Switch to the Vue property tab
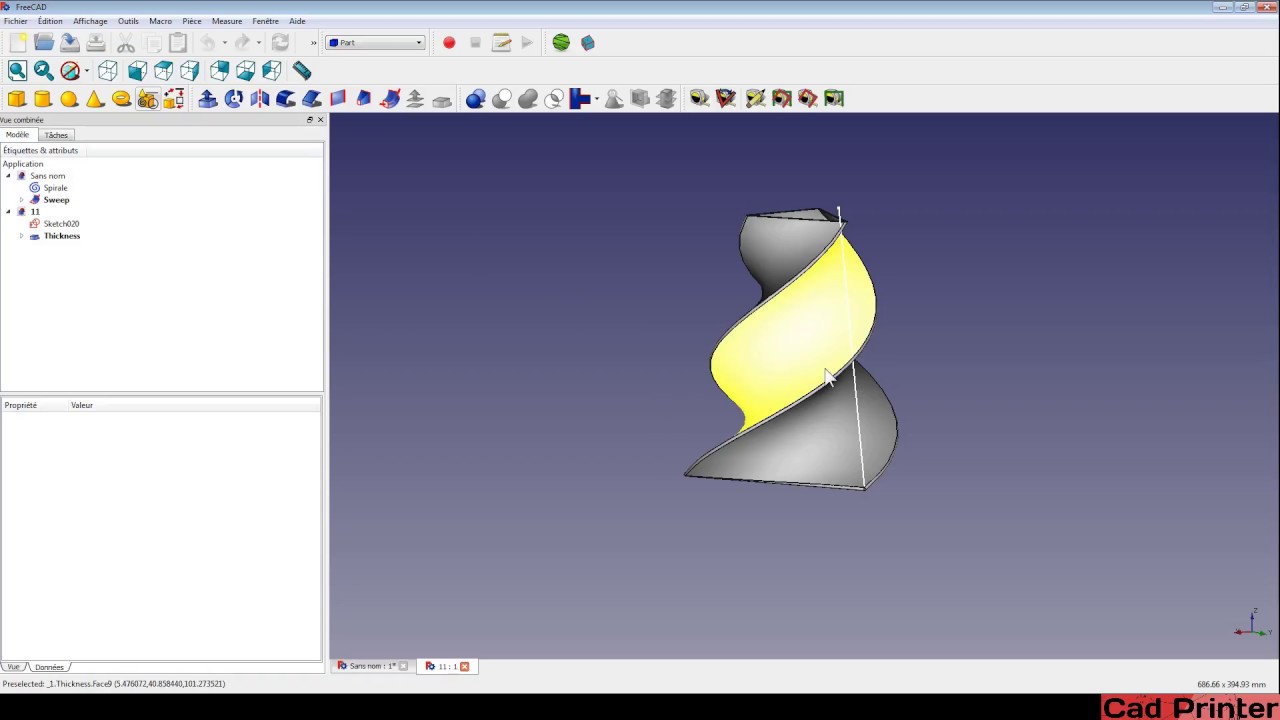The image size is (1280, 720). tap(13, 667)
